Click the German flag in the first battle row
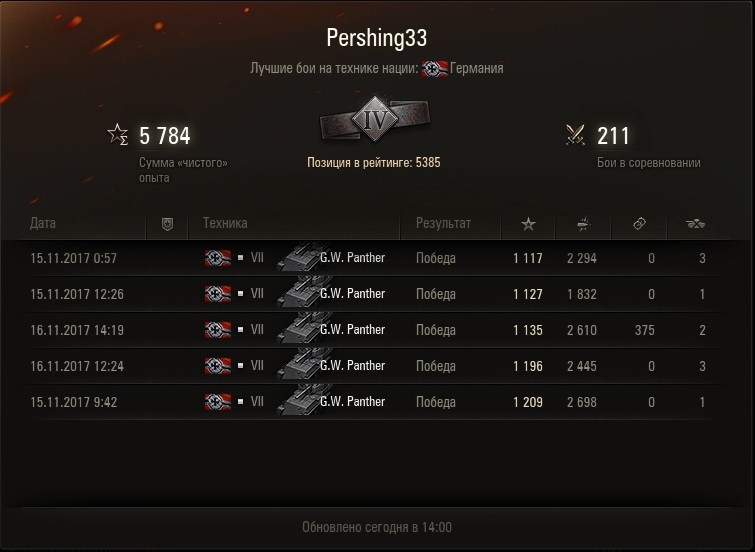This screenshot has height=552, width=755. [218, 258]
